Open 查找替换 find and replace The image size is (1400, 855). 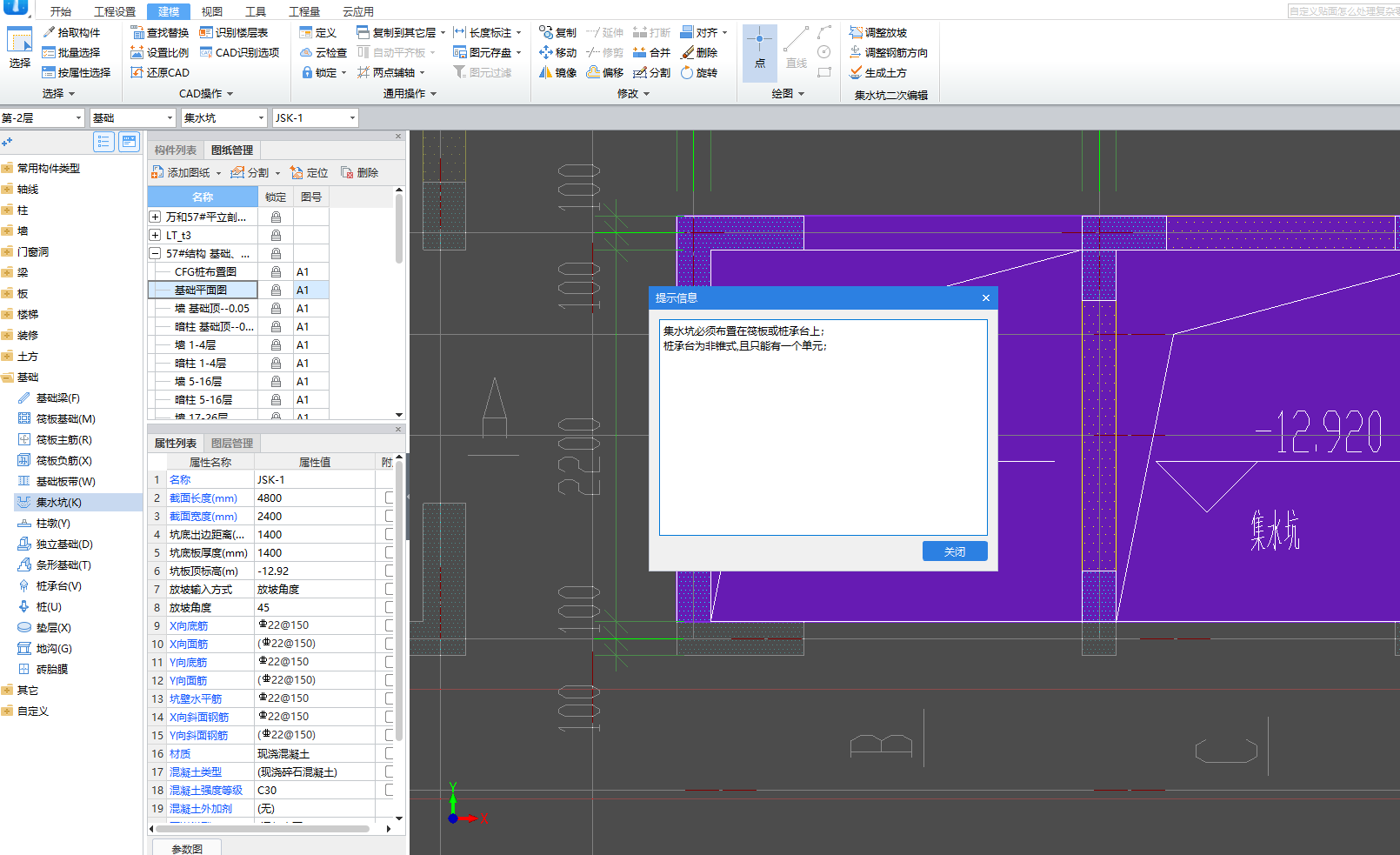tap(160, 32)
